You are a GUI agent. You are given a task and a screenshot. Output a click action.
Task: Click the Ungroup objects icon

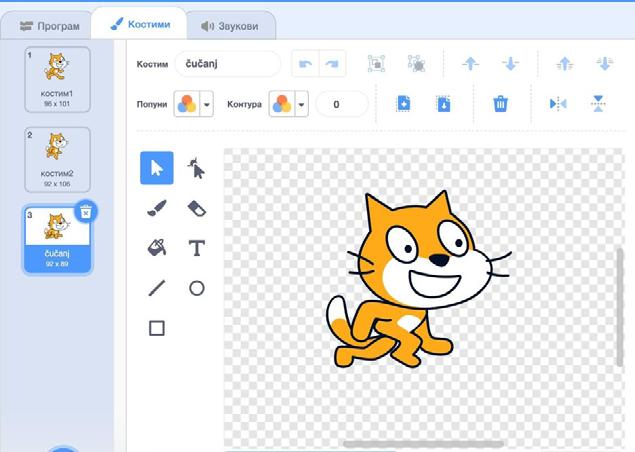click(x=416, y=64)
